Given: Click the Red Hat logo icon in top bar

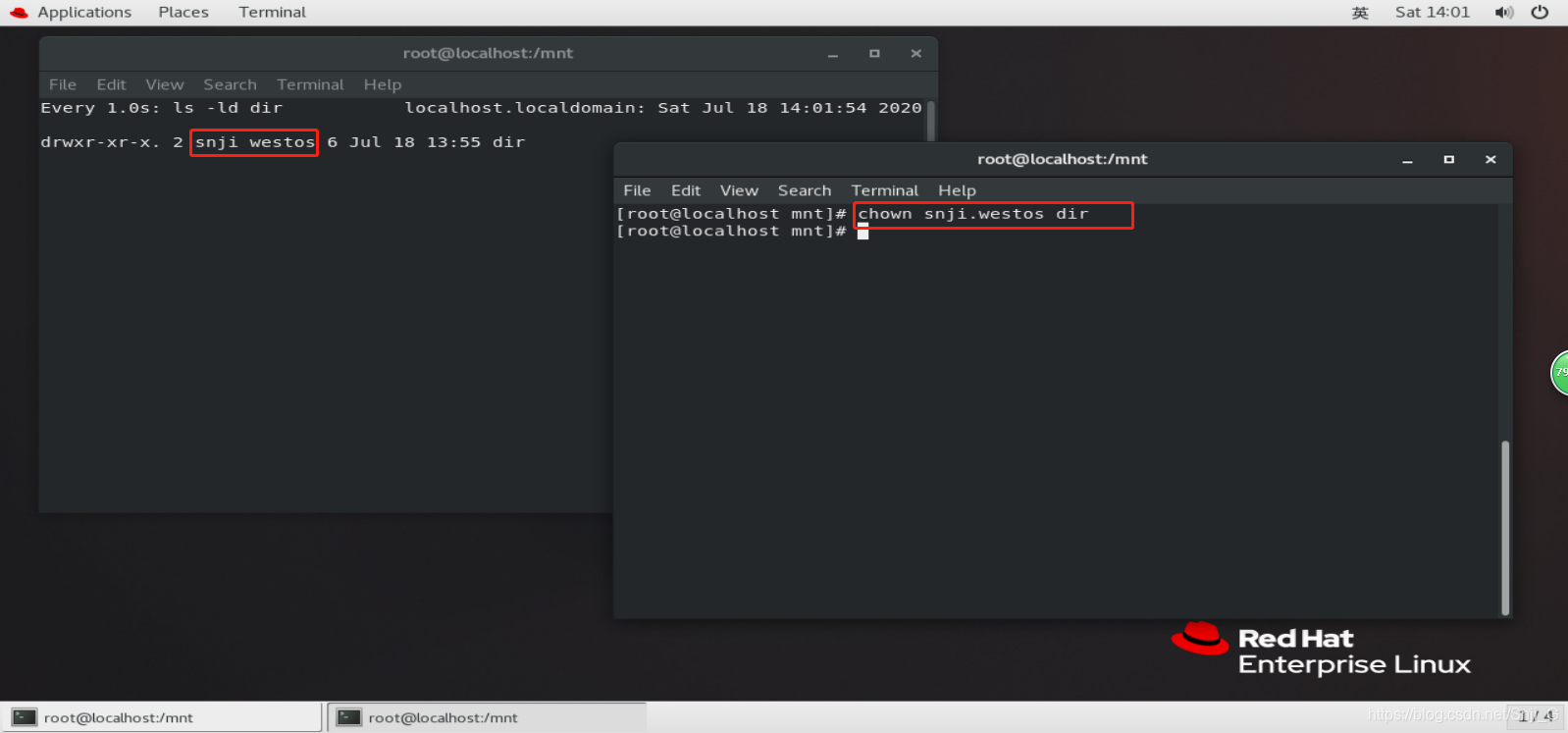Looking at the screenshot, I should click(x=19, y=12).
